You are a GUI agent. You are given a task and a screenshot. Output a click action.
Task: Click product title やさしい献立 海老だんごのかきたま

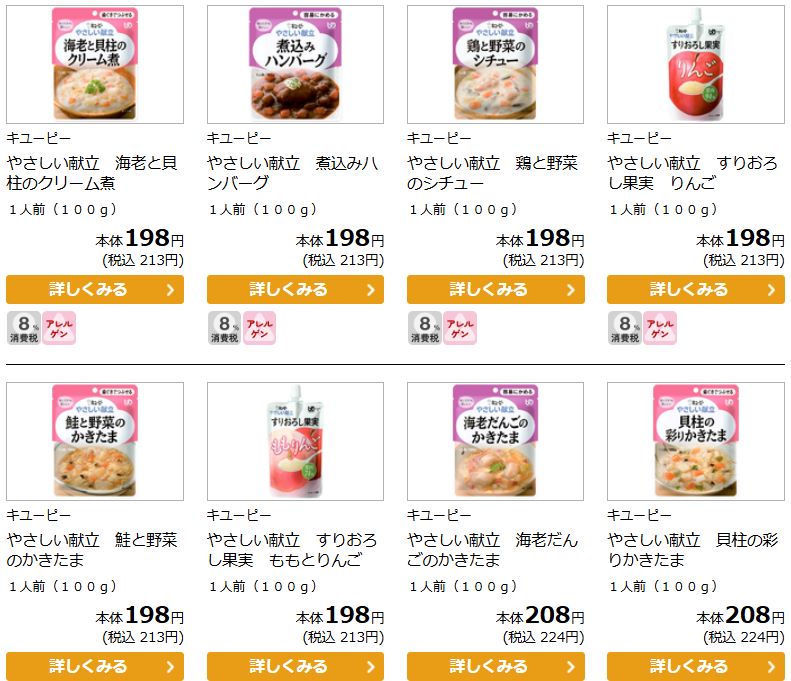tap(492, 550)
